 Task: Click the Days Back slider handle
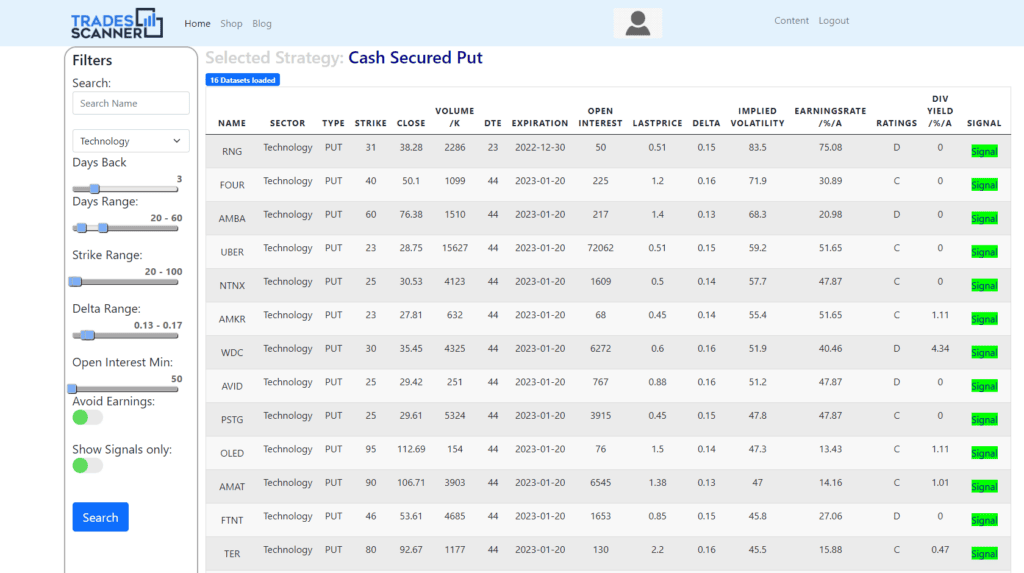[95, 189]
